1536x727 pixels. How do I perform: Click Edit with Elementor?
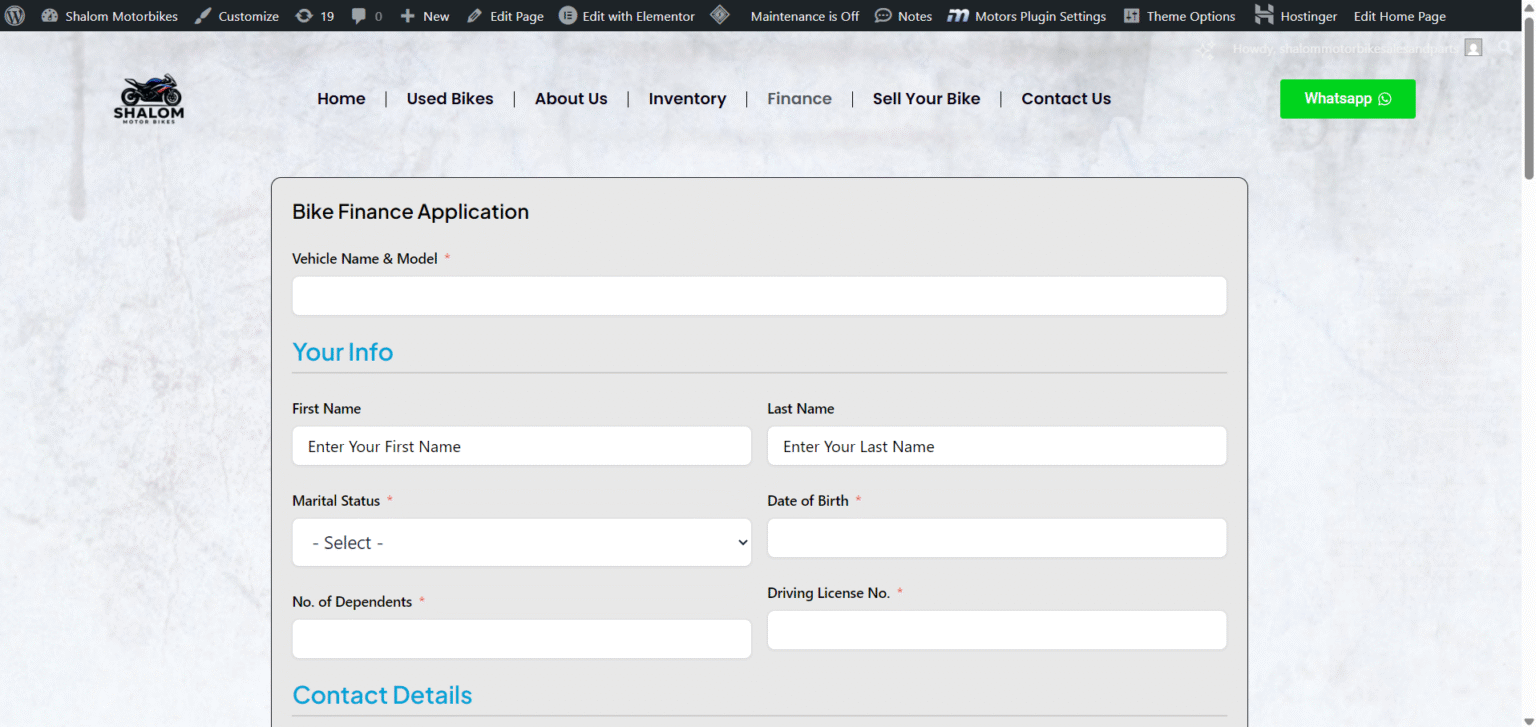pyautogui.click(x=627, y=16)
